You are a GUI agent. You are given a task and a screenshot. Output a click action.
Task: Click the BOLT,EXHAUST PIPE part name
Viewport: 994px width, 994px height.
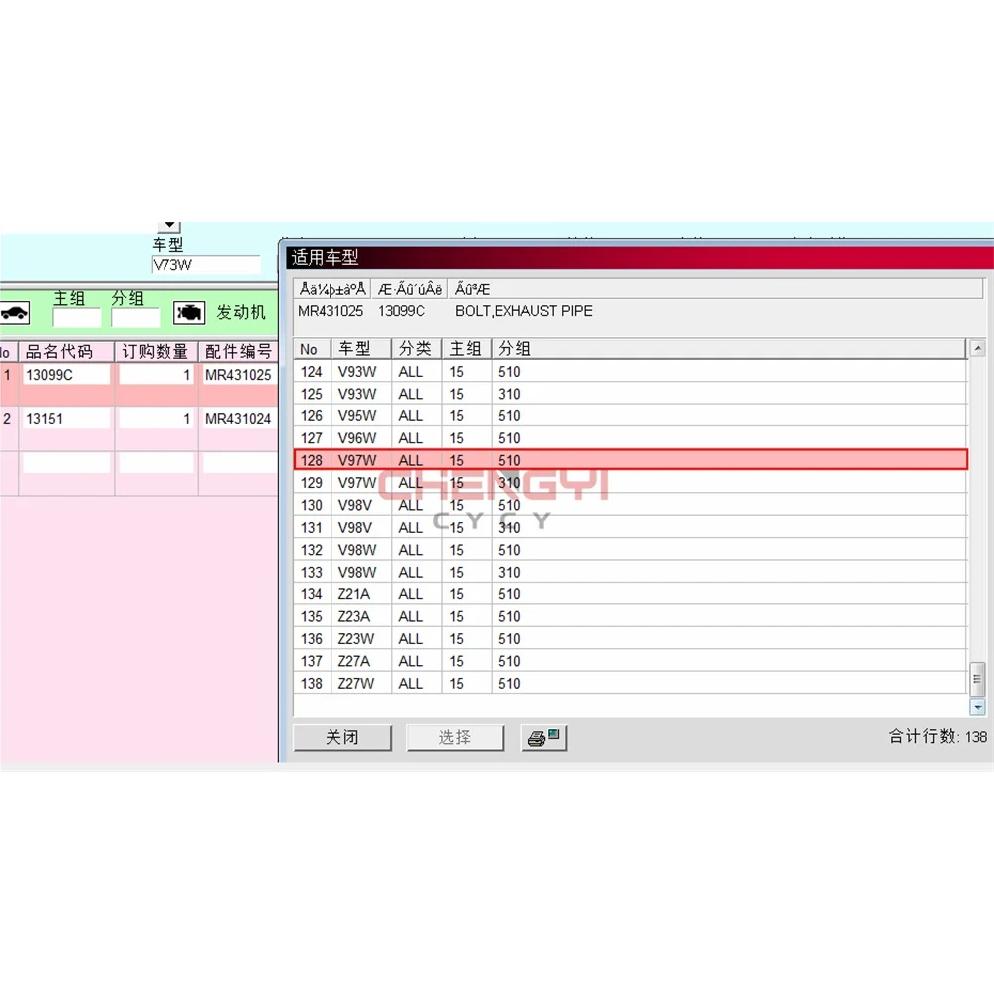[524, 311]
